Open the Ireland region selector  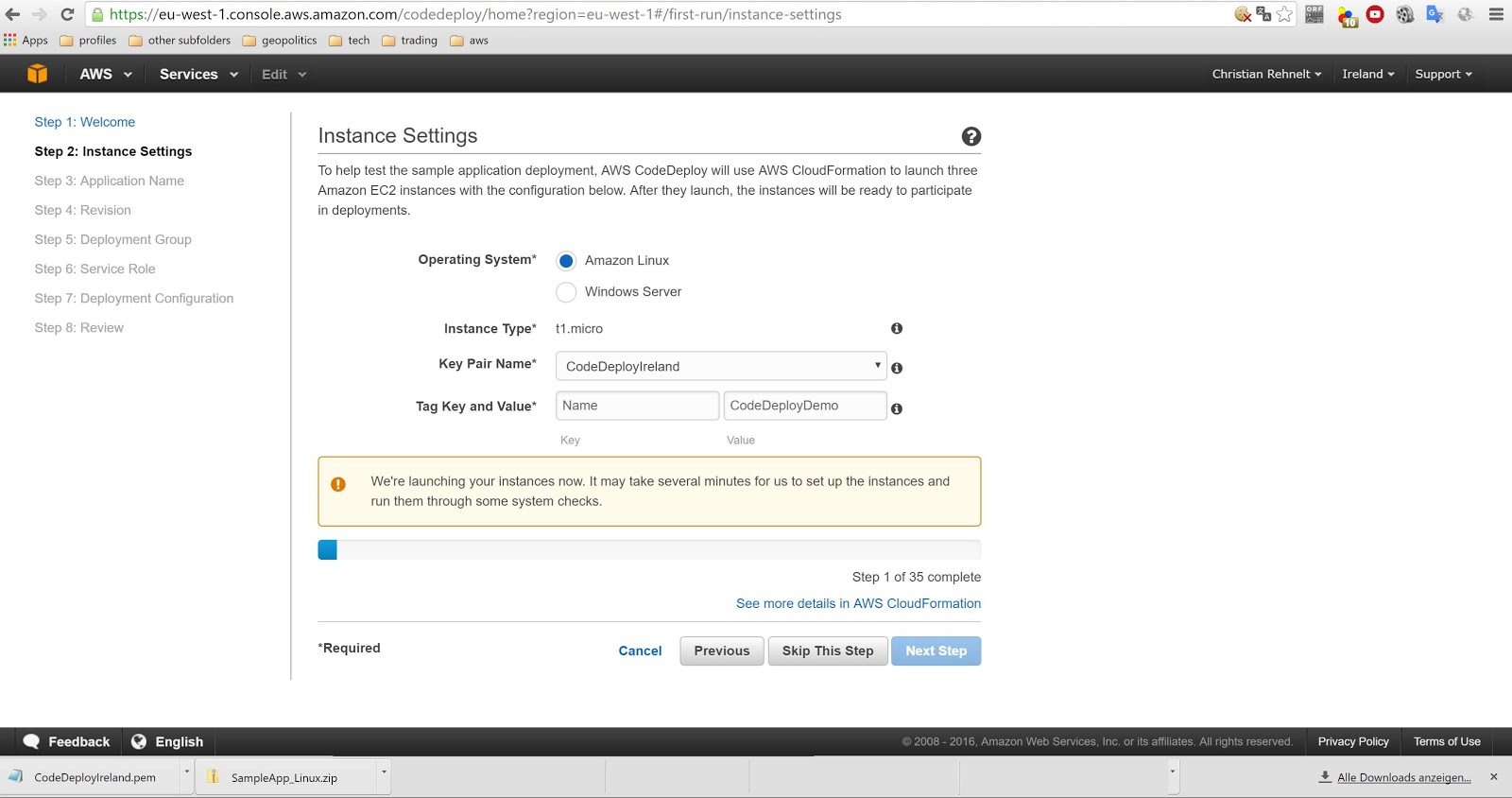point(1367,74)
